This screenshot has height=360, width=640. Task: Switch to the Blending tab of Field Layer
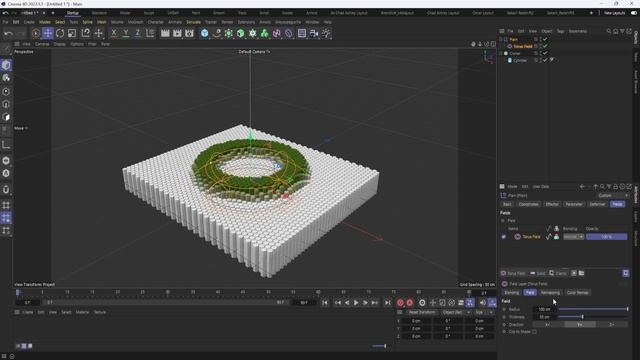click(x=511, y=293)
